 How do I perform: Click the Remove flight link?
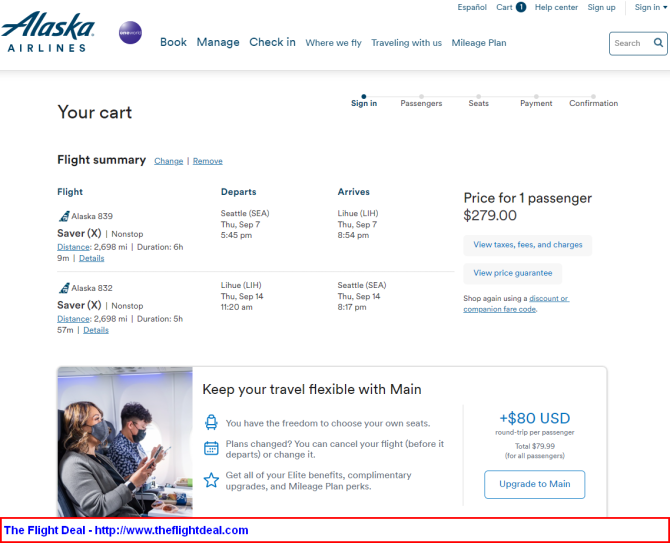coord(208,161)
